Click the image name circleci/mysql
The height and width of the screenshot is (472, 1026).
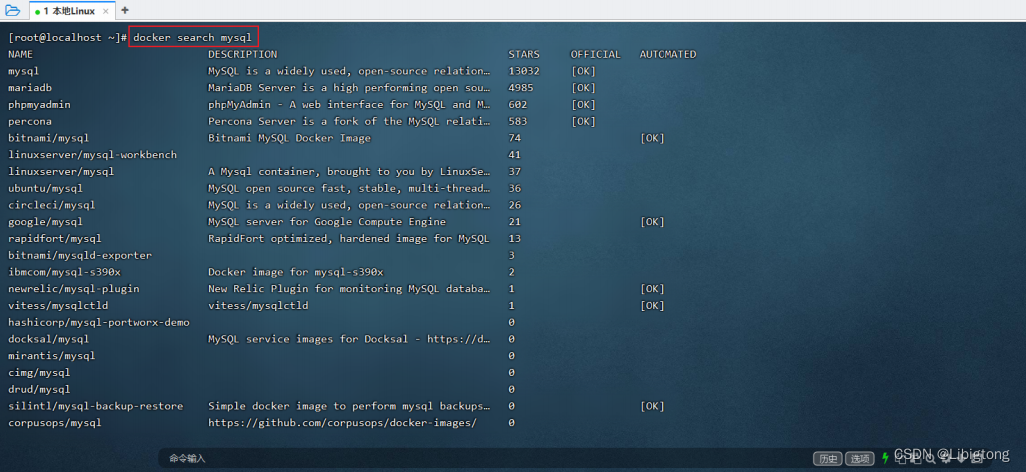point(52,205)
